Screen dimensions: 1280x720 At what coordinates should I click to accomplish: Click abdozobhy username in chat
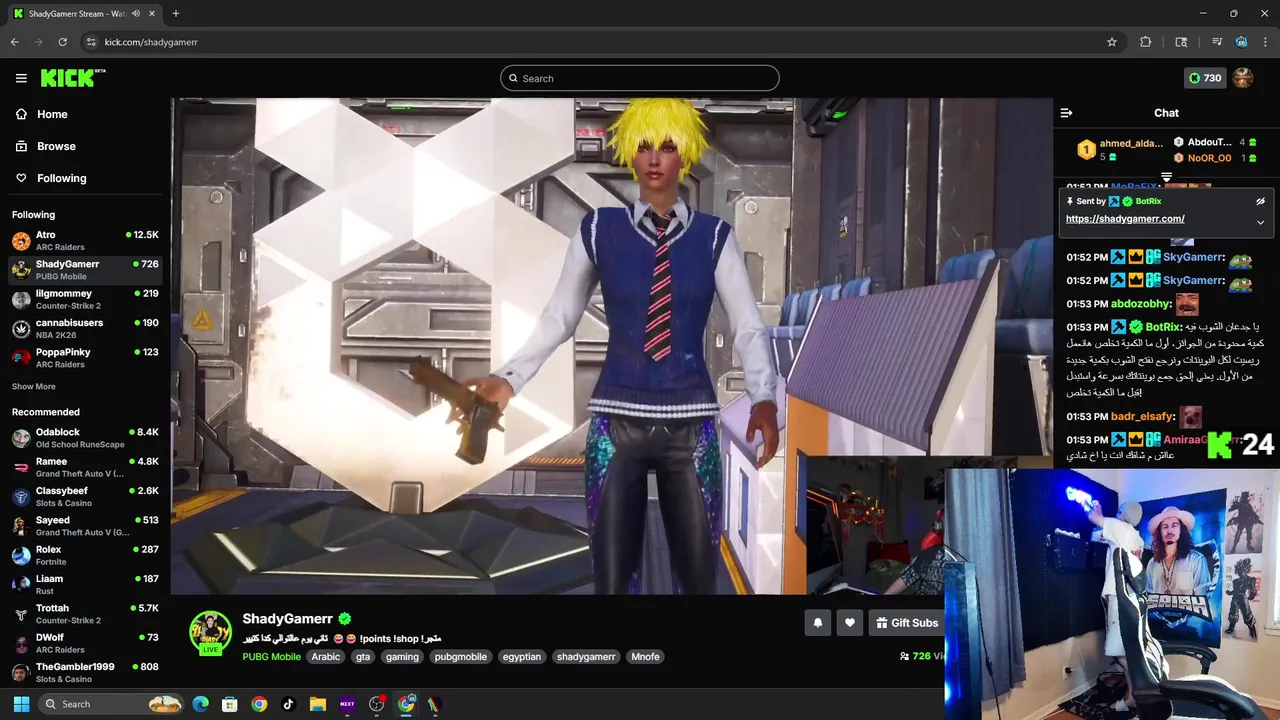(x=1141, y=304)
